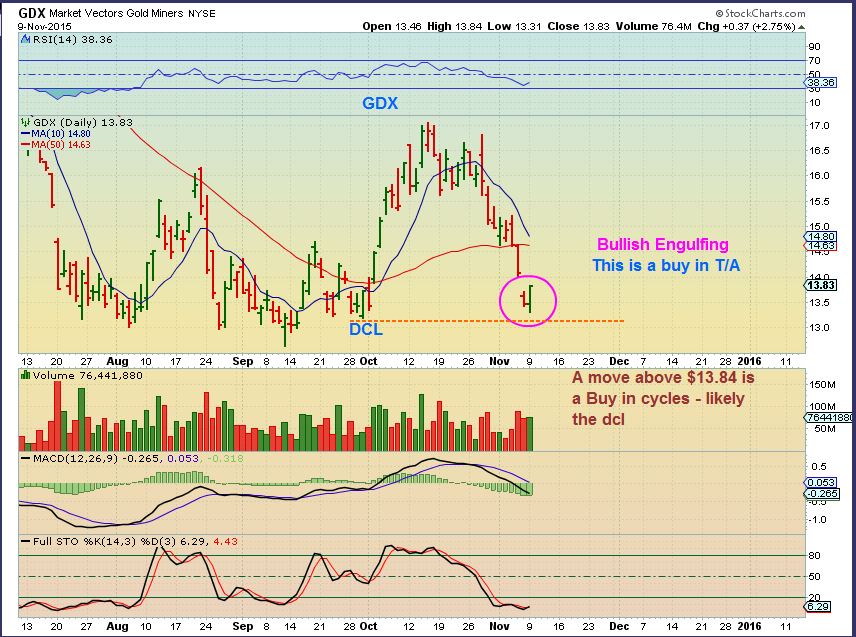Image resolution: width=856 pixels, height=637 pixels.
Task: Click the MACD(12,26,9) panel label
Action: 75,459
